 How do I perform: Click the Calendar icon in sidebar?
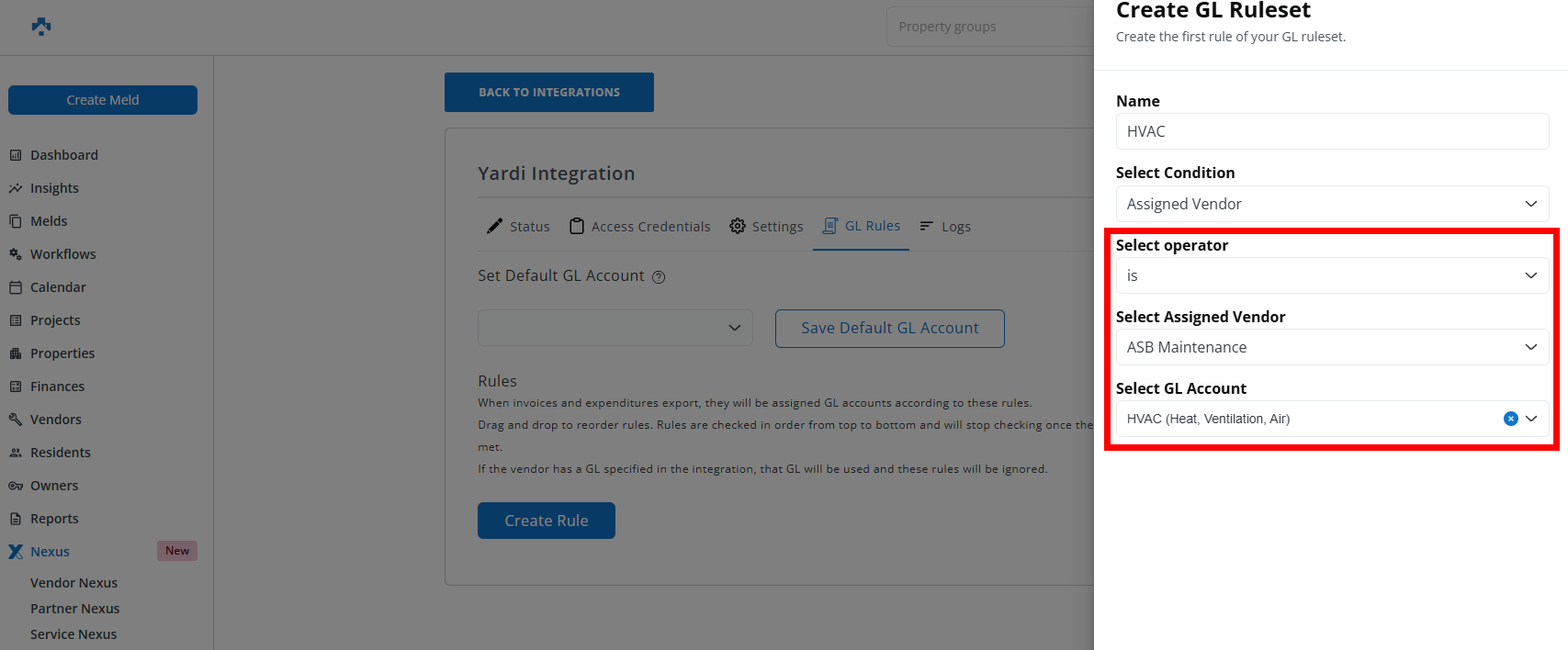point(16,287)
